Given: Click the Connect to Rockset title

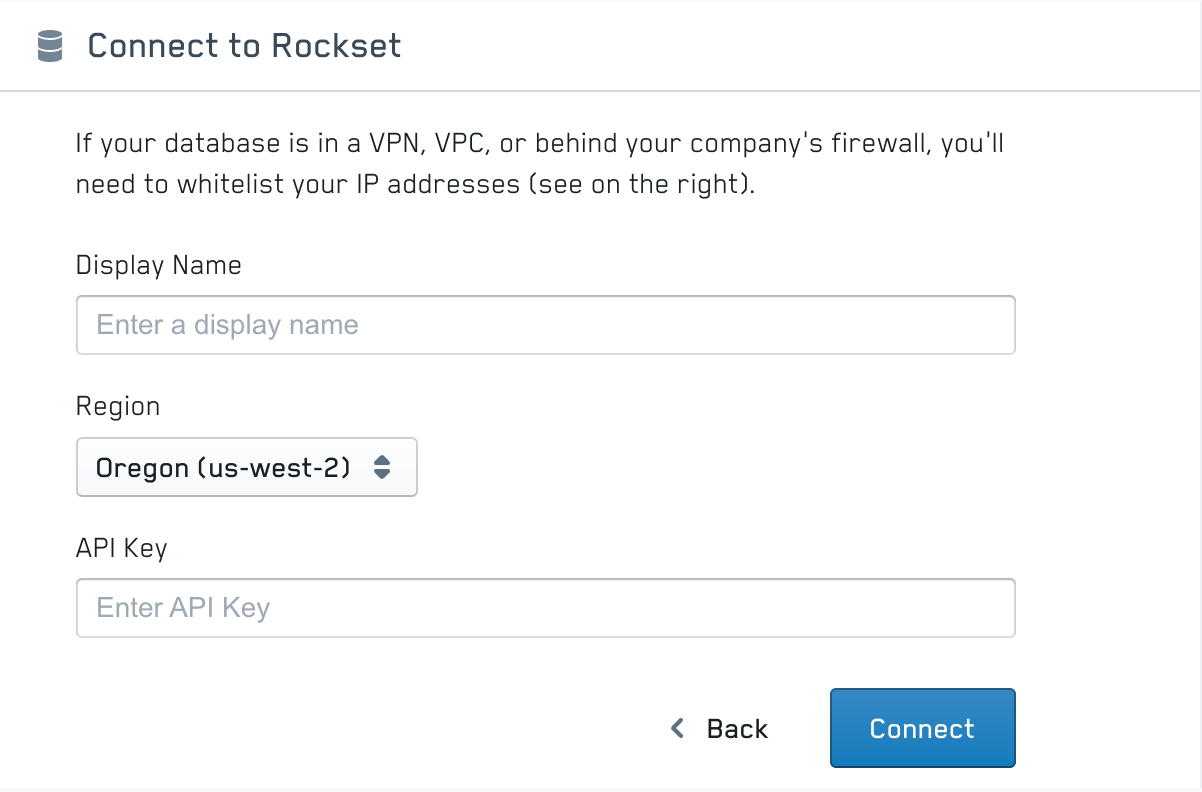Looking at the screenshot, I should pos(244,46).
